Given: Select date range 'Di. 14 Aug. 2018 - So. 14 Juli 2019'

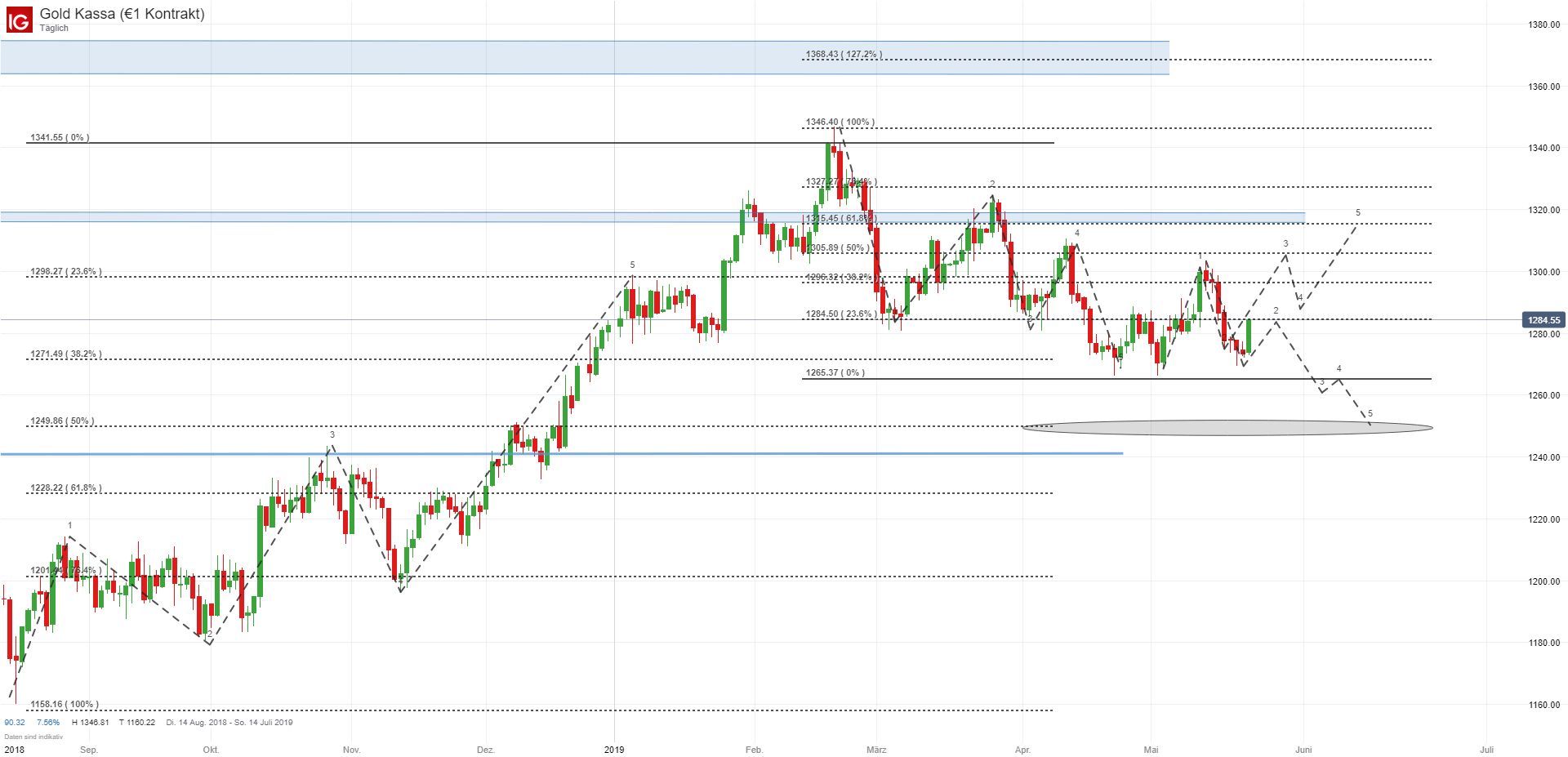Looking at the screenshot, I should (x=229, y=723).
